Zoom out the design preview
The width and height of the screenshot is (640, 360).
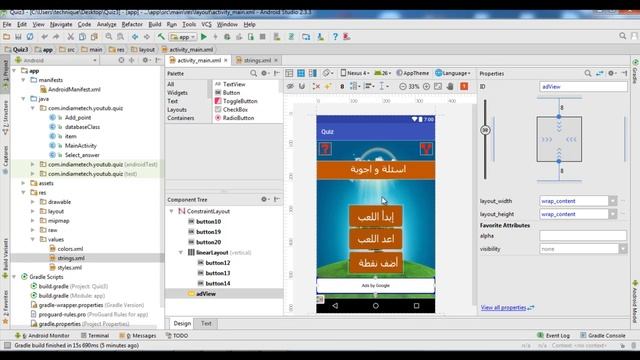(403, 86)
